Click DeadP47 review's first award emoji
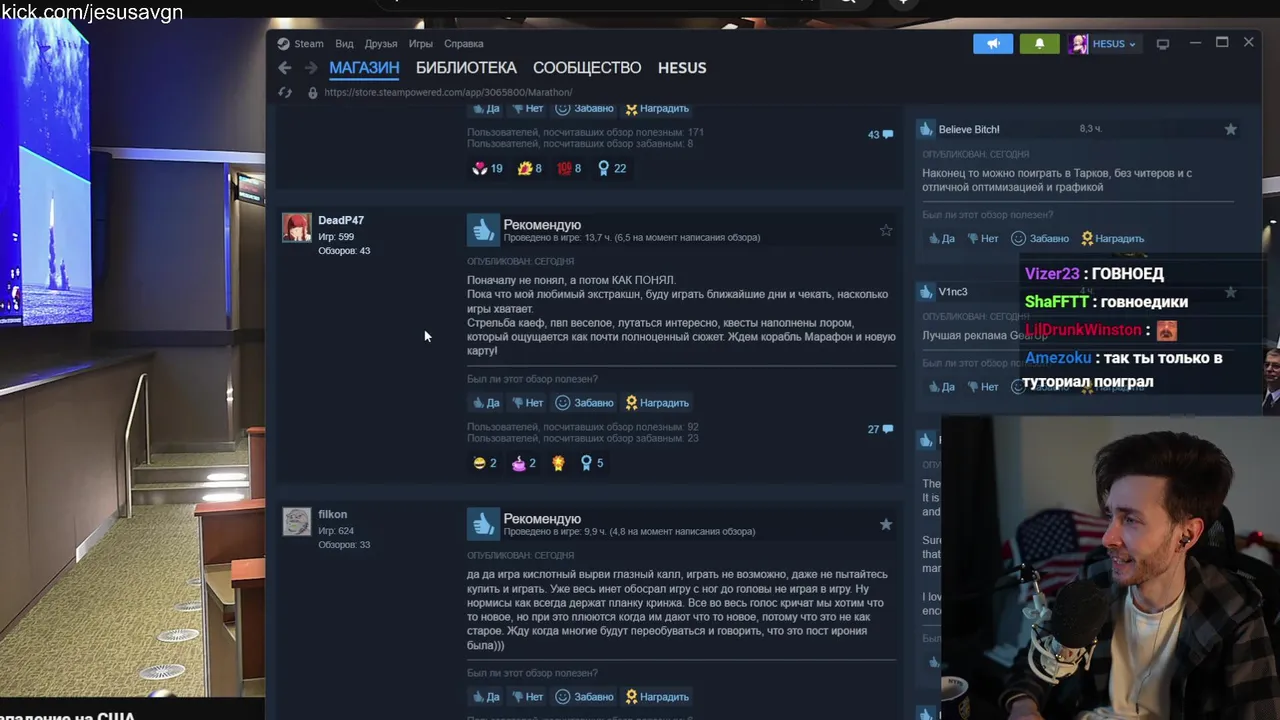1280x720 pixels. coord(484,463)
